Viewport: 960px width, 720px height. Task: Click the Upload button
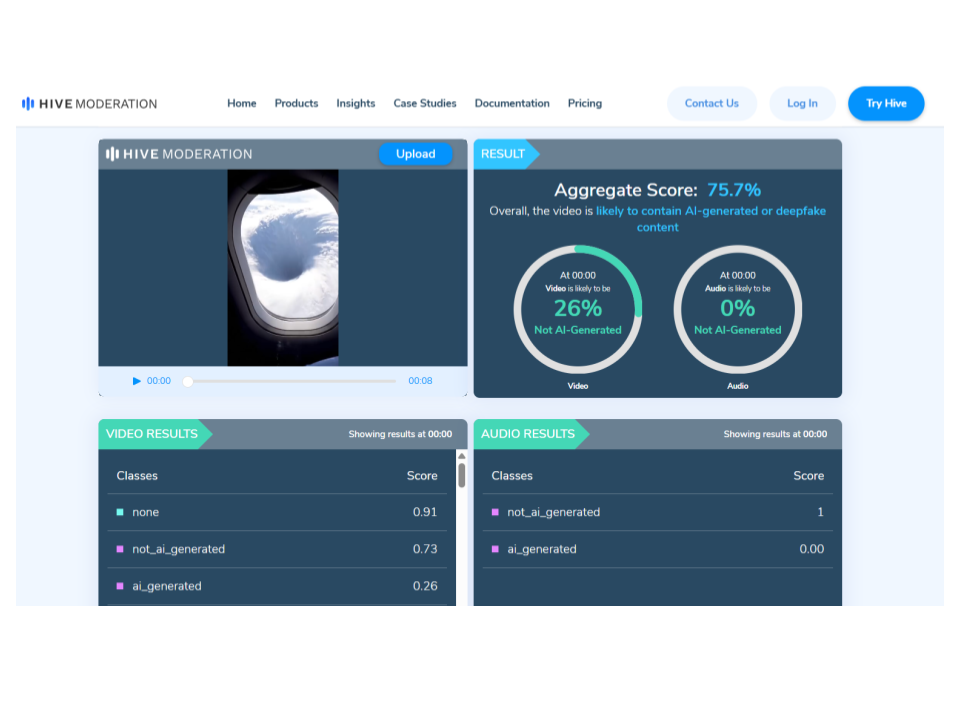pos(415,154)
